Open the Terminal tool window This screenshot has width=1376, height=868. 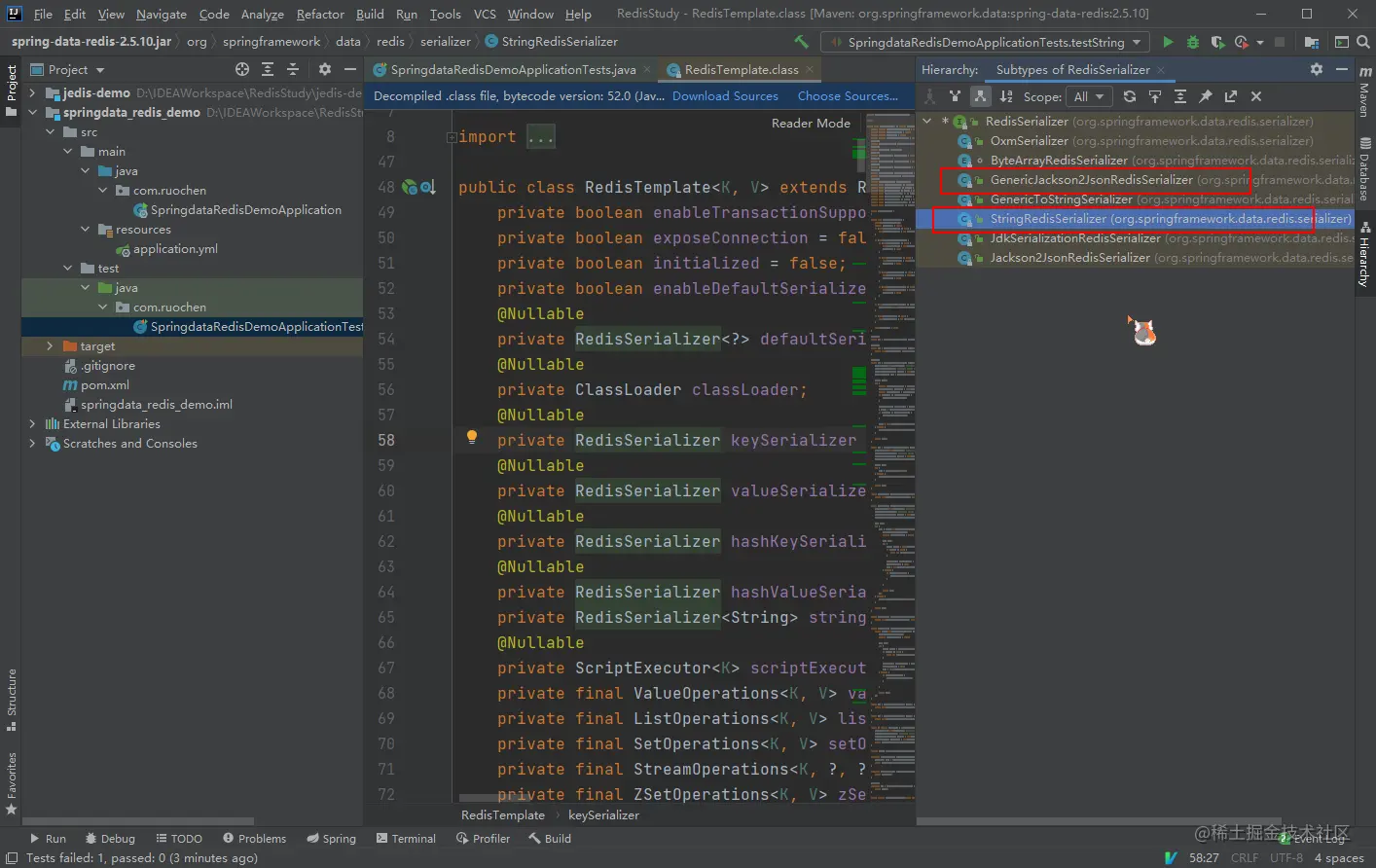(x=406, y=838)
